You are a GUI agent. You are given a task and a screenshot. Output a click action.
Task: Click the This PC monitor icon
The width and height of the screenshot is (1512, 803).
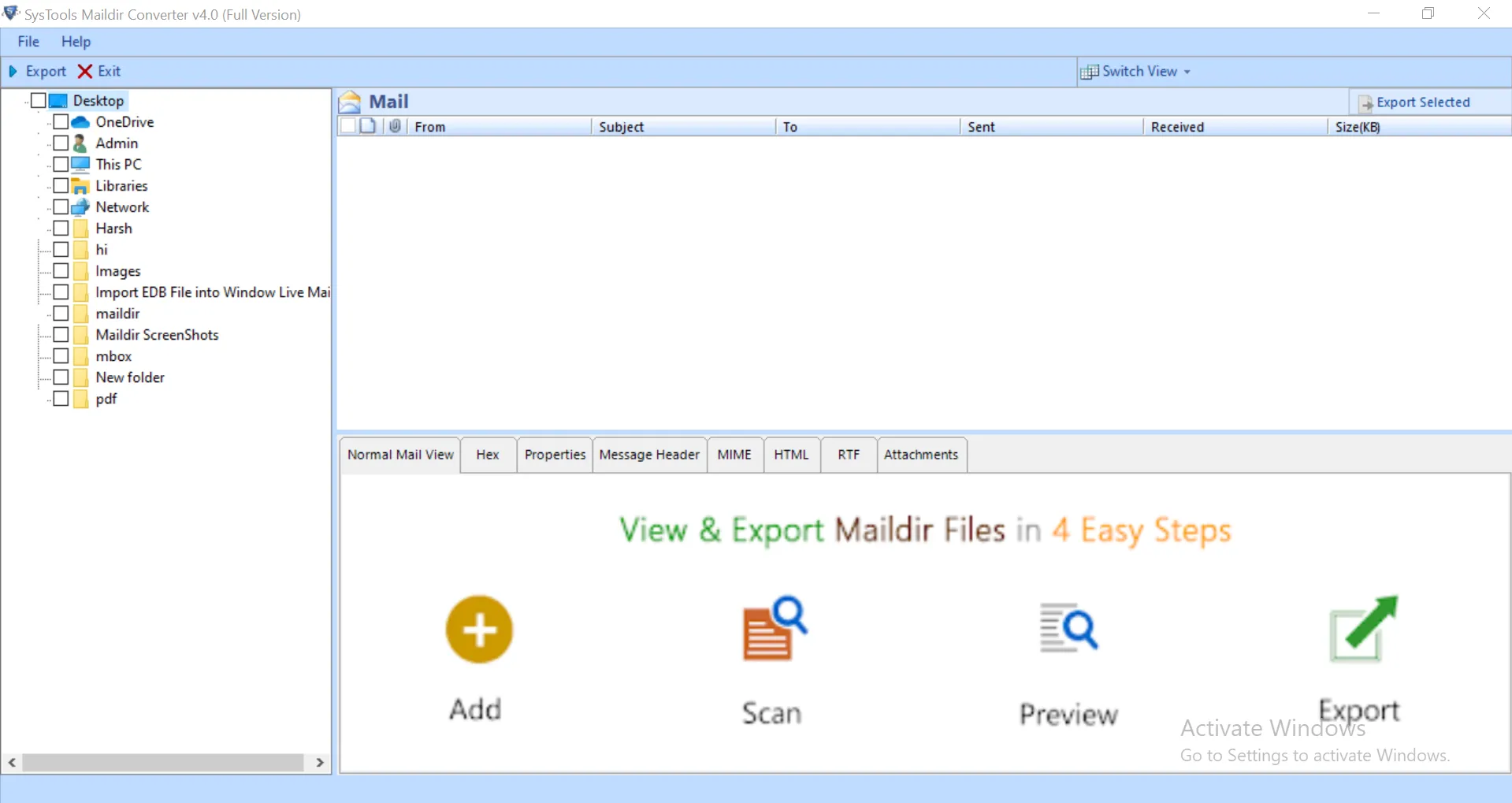point(80,165)
